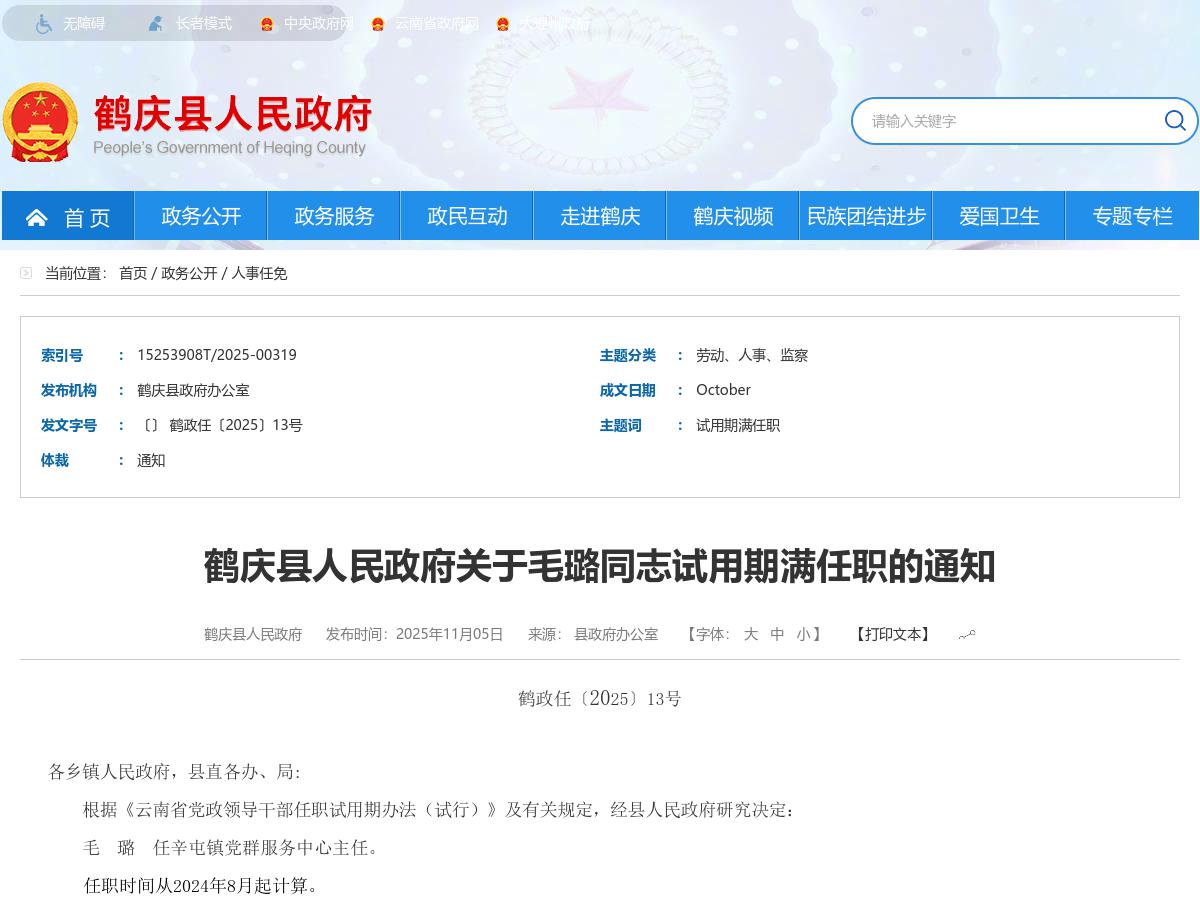Select 小 to shrink article font

click(804, 634)
